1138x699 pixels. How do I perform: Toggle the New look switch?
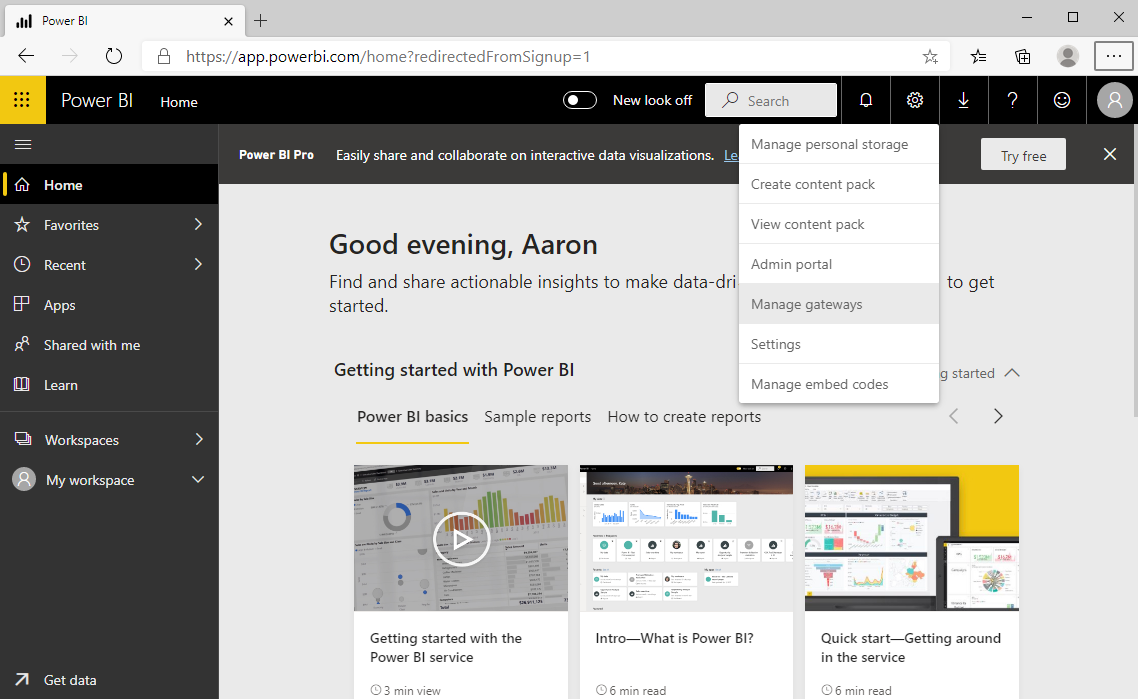(x=580, y=100)
